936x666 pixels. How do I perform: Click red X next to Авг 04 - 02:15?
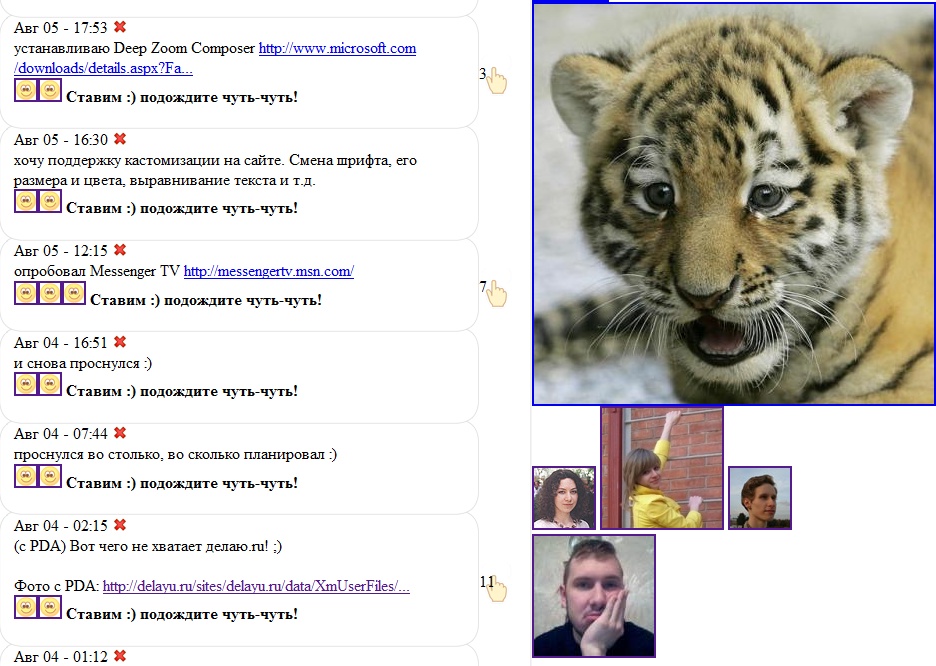(x=120, y=525)
